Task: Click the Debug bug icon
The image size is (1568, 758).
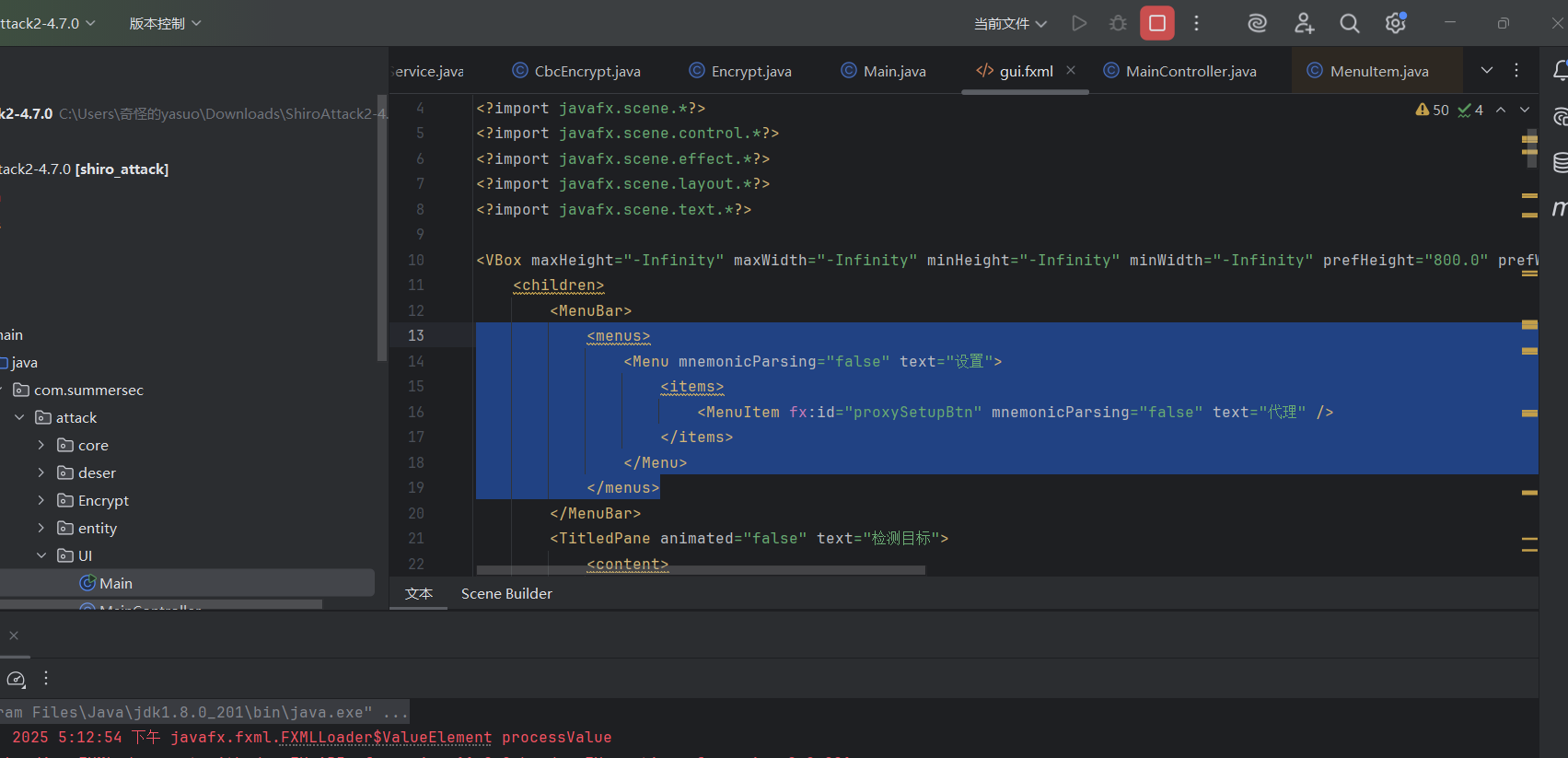Action: tap(1118, 23)
